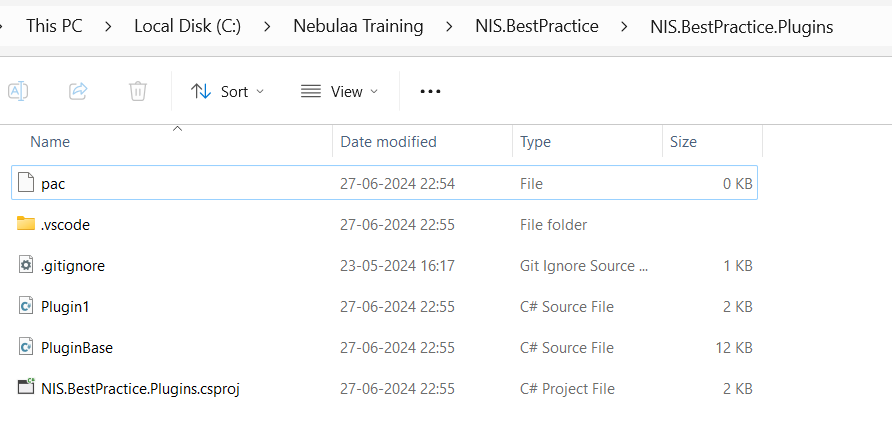Viewport: 892px width, 442px height.
Task: Select the NIS.BestPractice.Plugins.csproj project icon
Action: [x=26, y=388]
